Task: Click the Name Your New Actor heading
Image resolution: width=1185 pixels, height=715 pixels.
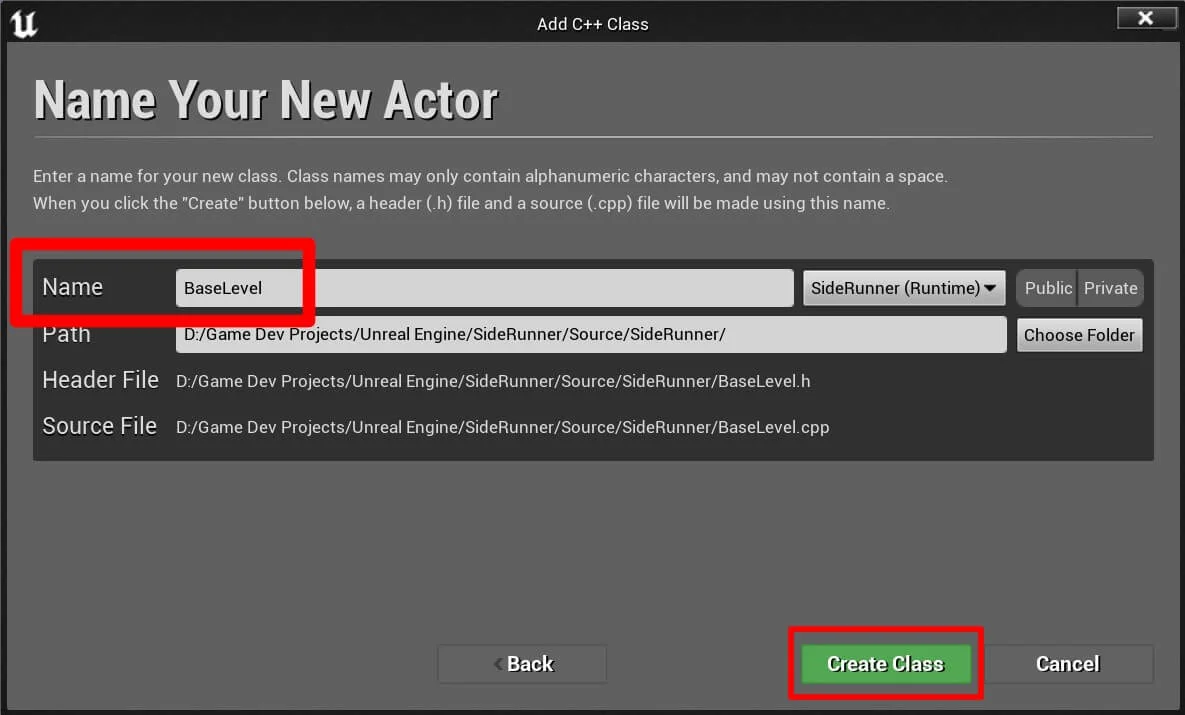Action: pos(266,100)
